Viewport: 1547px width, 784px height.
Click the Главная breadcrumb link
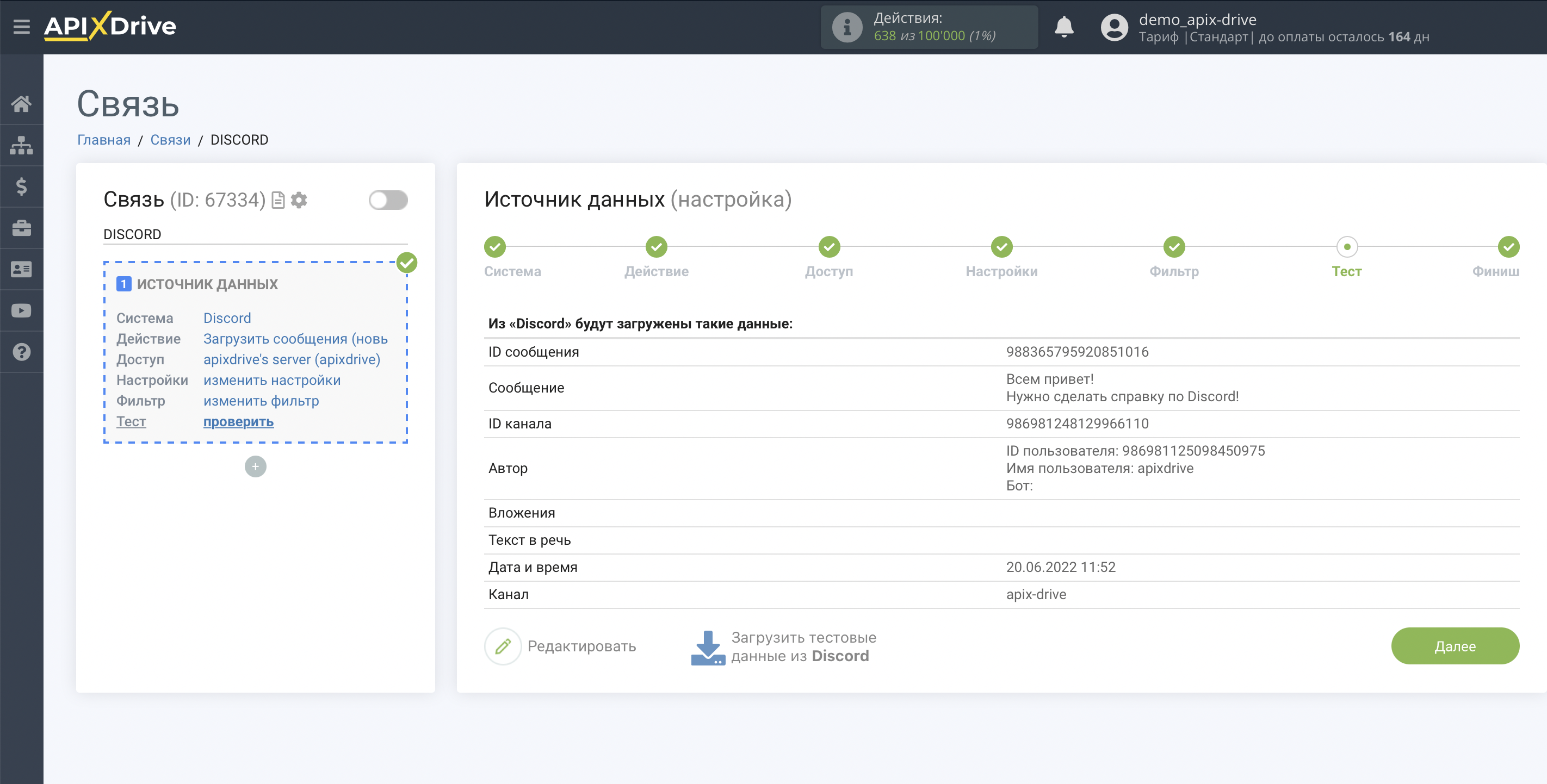pos(104,140)
